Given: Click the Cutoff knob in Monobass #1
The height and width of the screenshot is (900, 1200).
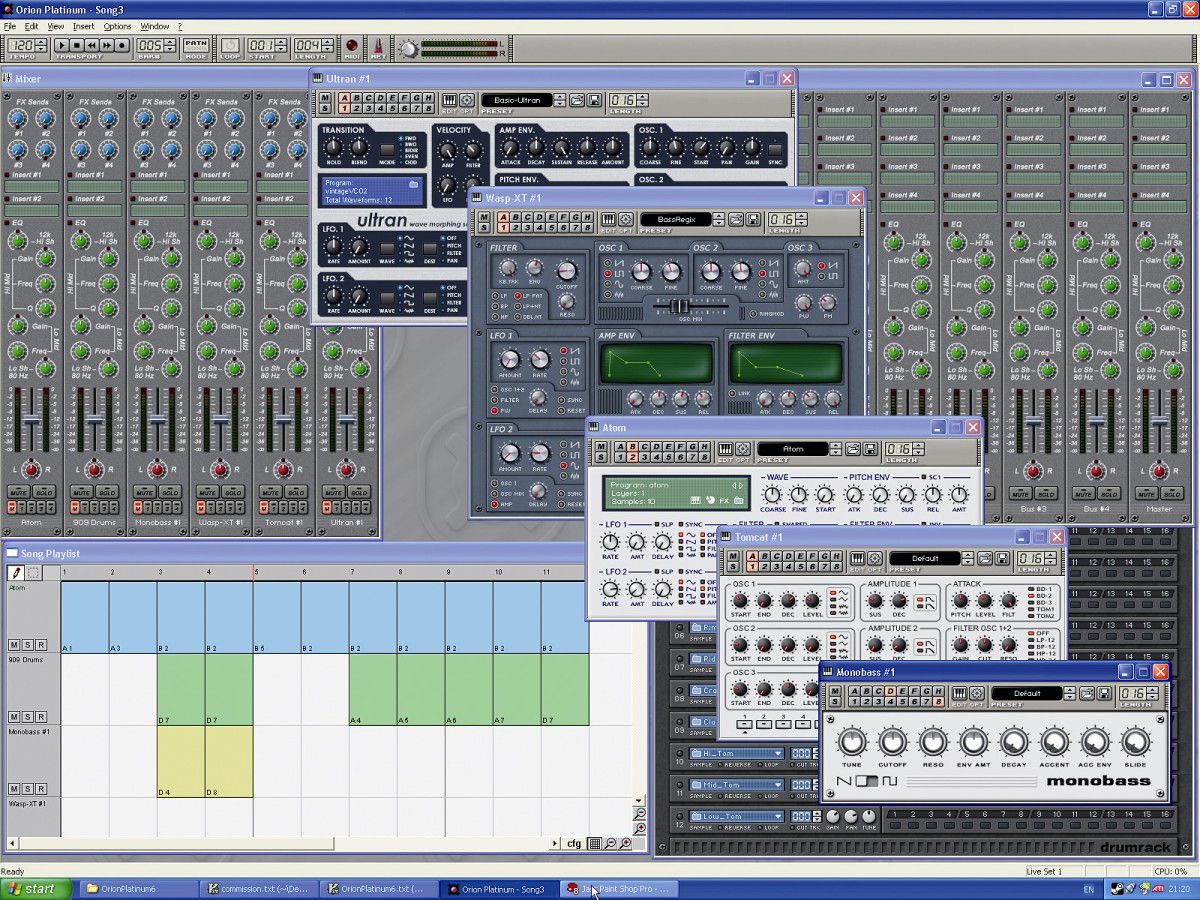Looking at the screenshot, I should click(892, 742).
